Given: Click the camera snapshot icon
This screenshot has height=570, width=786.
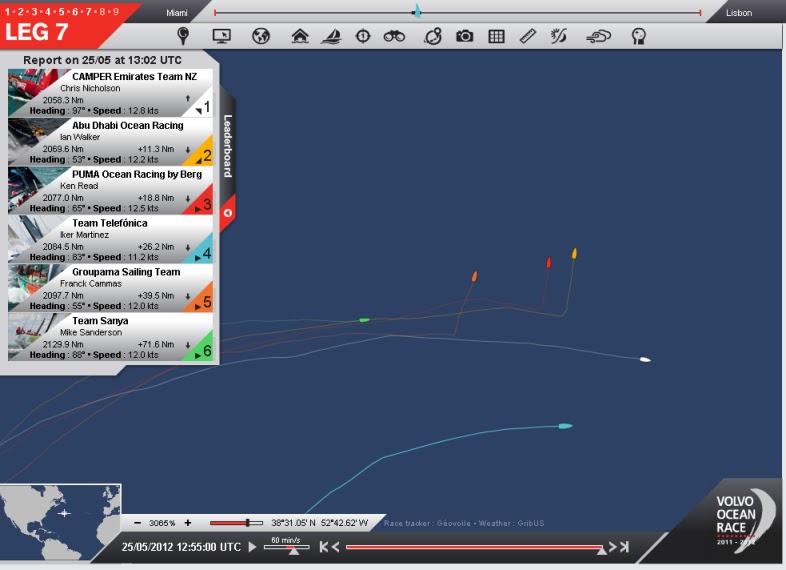Looking at the screenshot, I should (x=464, y=36).
